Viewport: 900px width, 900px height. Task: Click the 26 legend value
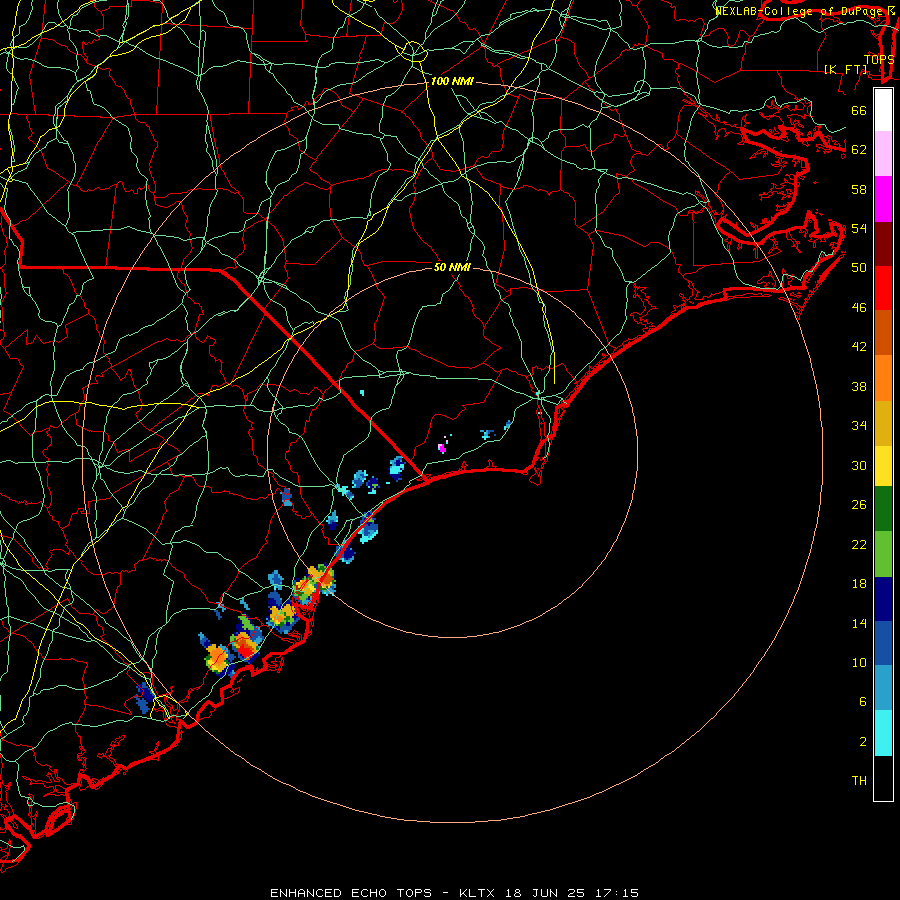[859, 505]
